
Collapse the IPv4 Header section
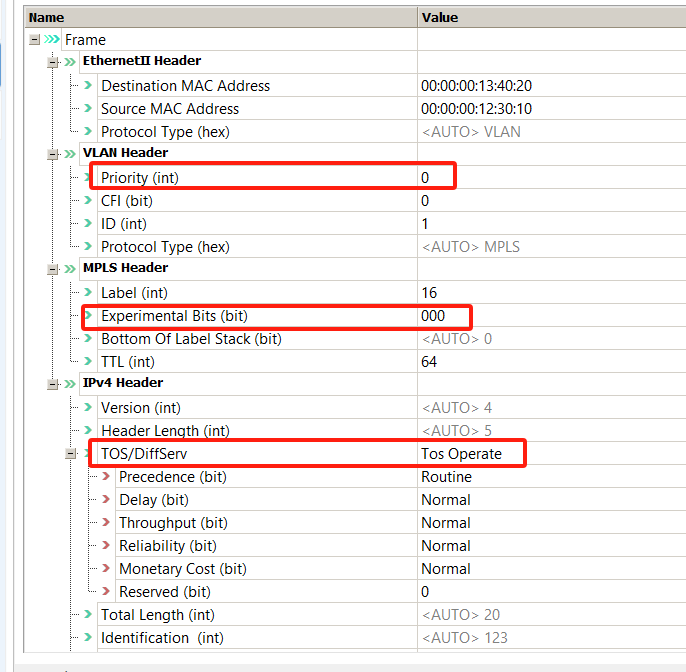point(53,384)
